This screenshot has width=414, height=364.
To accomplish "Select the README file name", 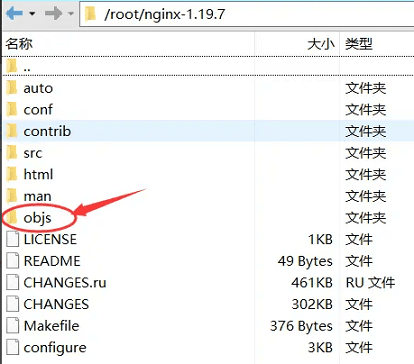I will tap(52, 261).
